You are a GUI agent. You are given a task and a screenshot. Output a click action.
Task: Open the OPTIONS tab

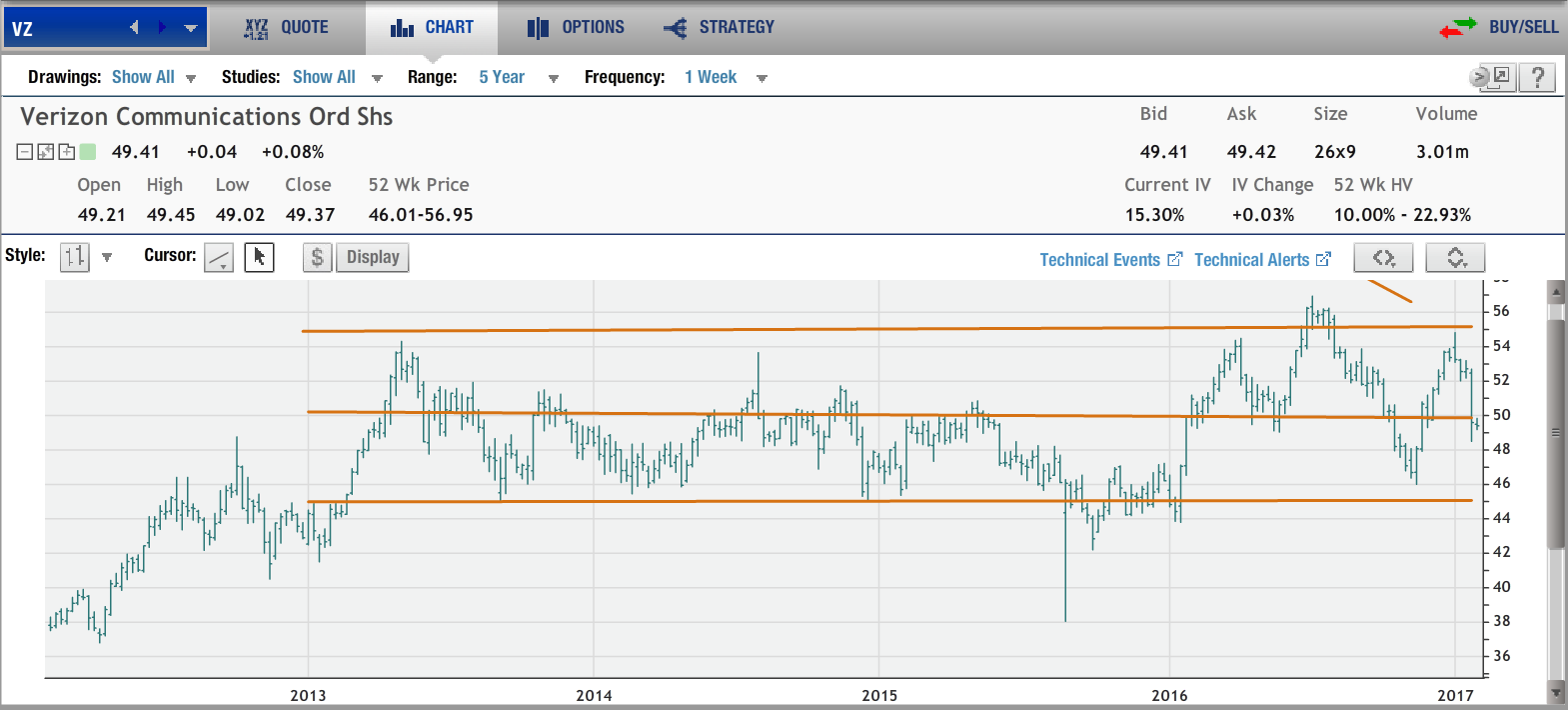tap(576, 28)
